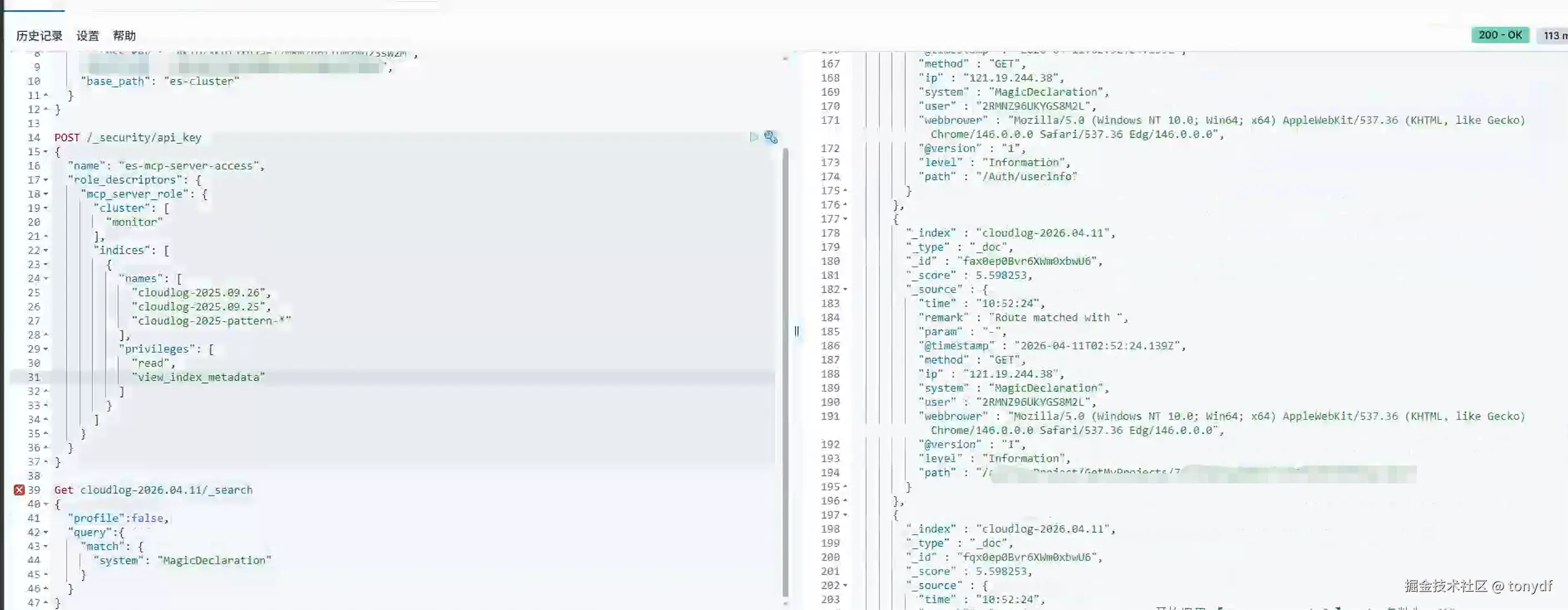Collapse the match block at line 43

click(46, 547)
